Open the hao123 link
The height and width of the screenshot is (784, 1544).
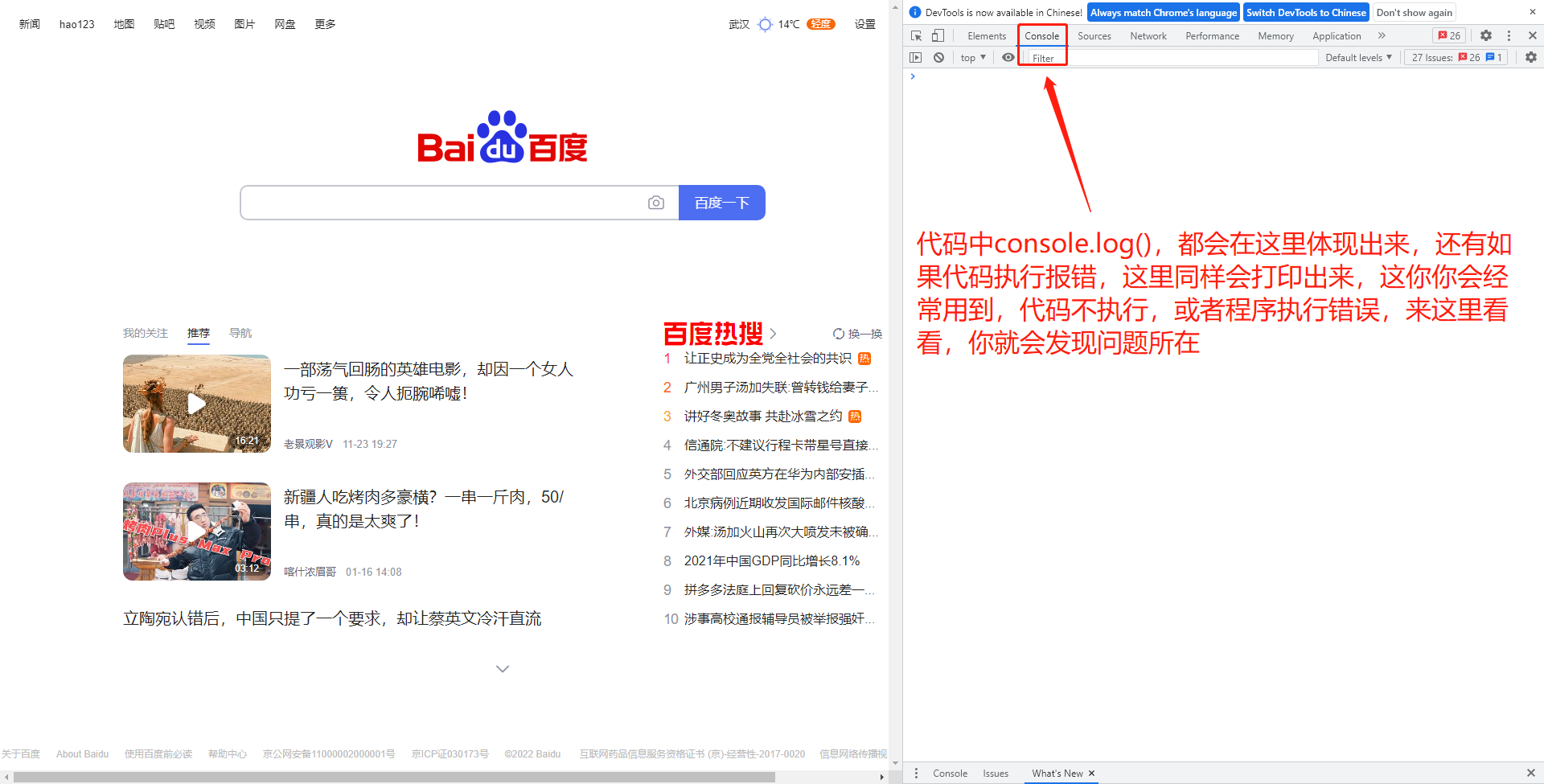point(76,24)
